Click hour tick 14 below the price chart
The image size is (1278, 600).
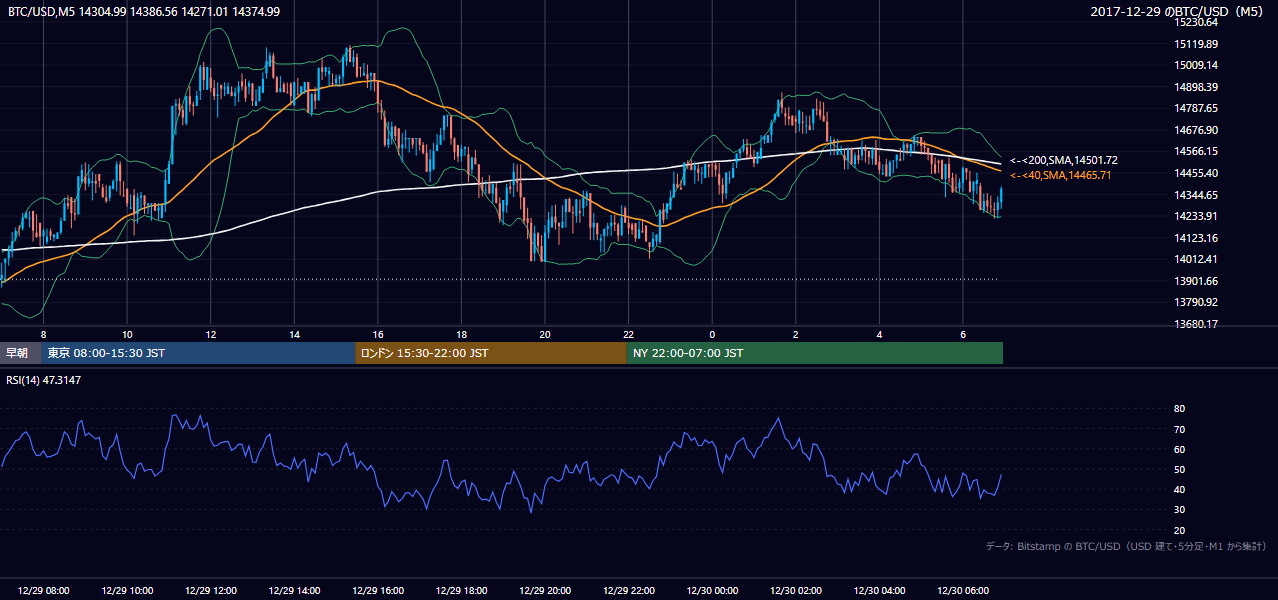click(295, 334)
